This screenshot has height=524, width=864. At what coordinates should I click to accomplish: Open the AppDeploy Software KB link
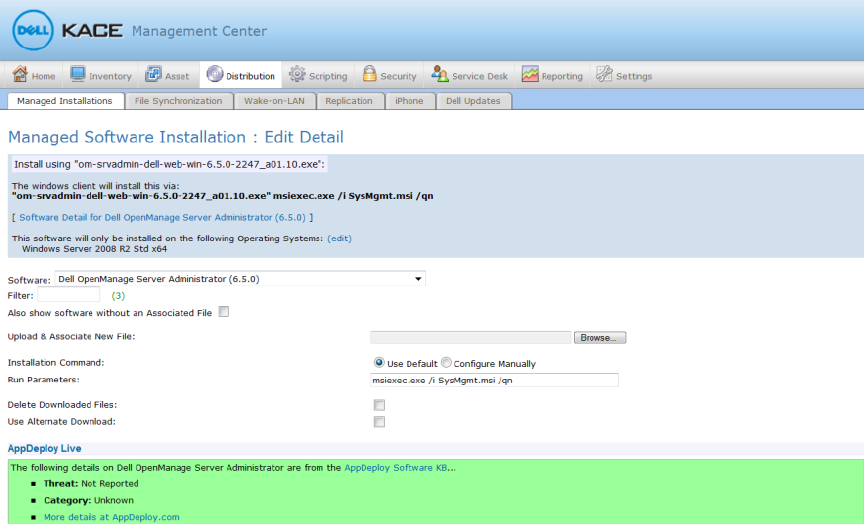coord(396,468)
